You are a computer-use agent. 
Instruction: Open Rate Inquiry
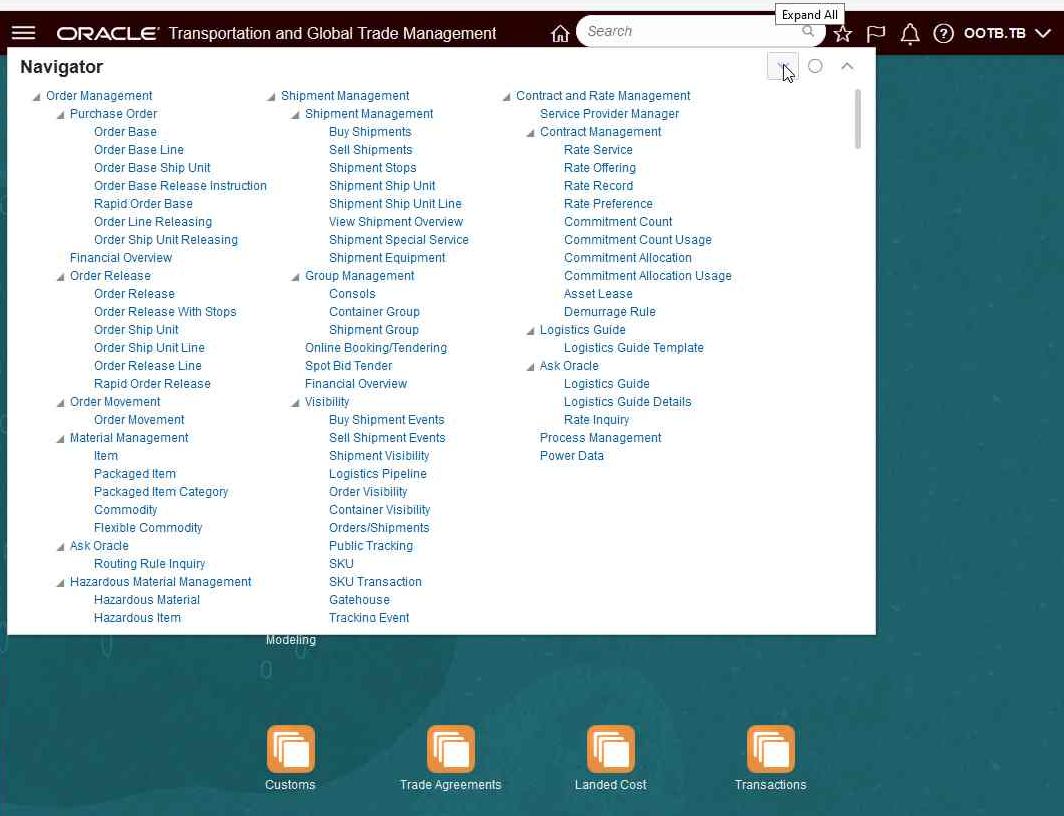tap(596, 419)
